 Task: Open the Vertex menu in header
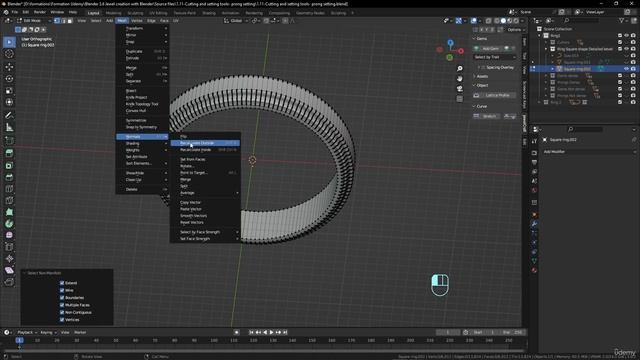click(x=137, y=20)
